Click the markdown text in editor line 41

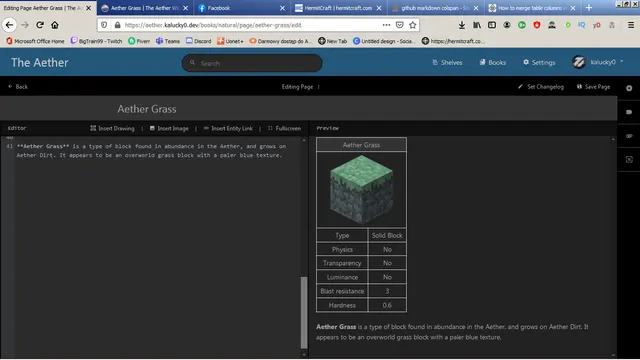click(151, 151)
